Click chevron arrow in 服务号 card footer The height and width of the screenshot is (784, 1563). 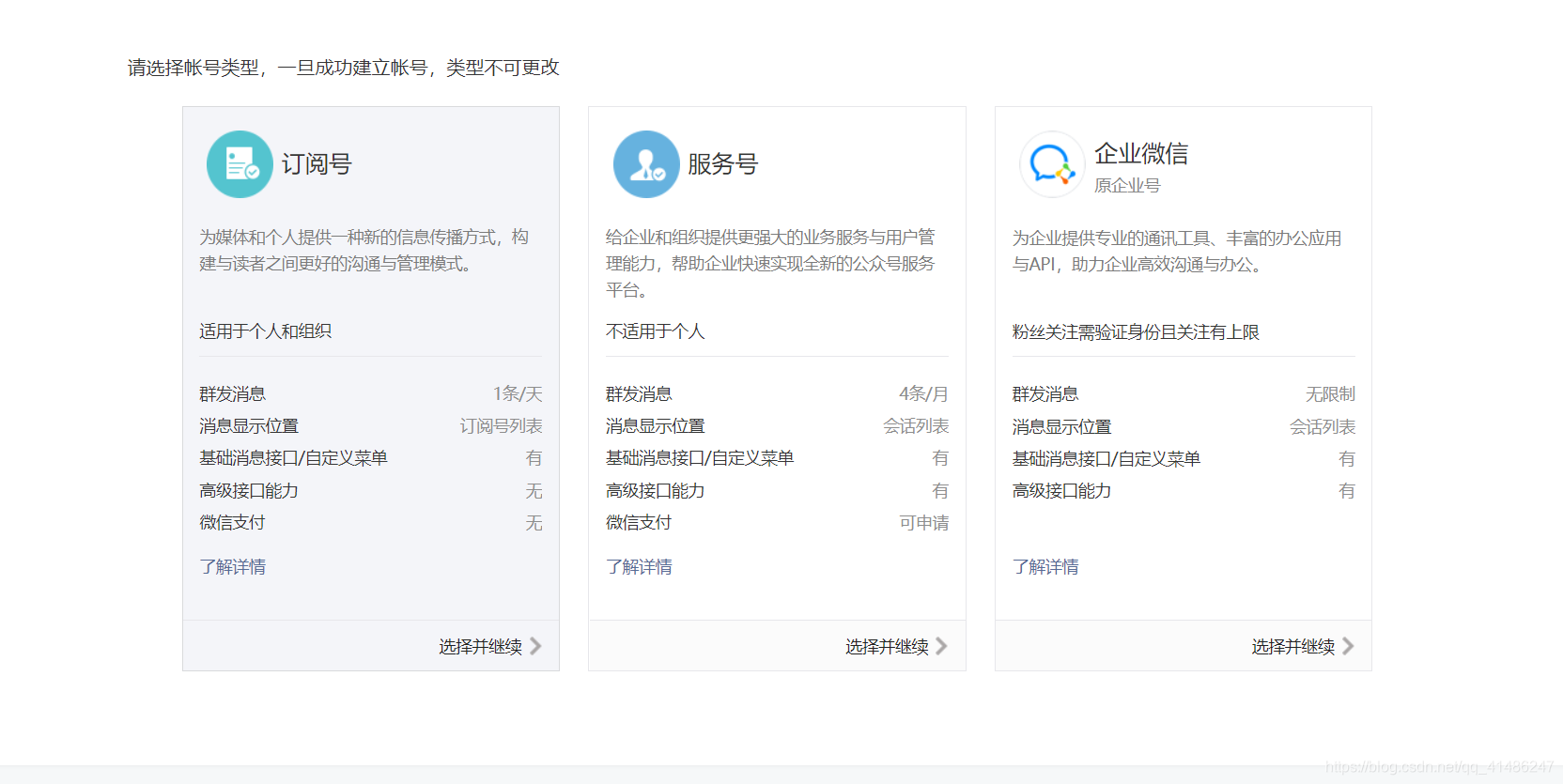[x=941, y=646]
